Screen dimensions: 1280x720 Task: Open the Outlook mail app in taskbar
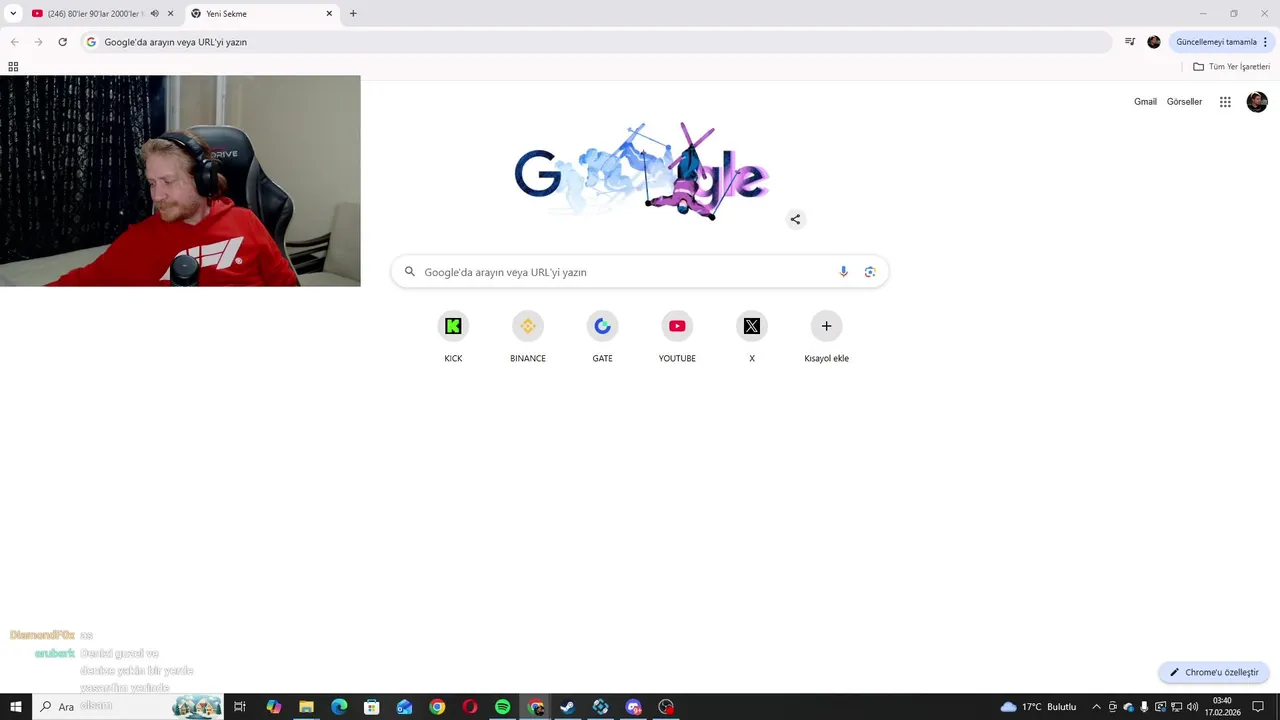404,707
